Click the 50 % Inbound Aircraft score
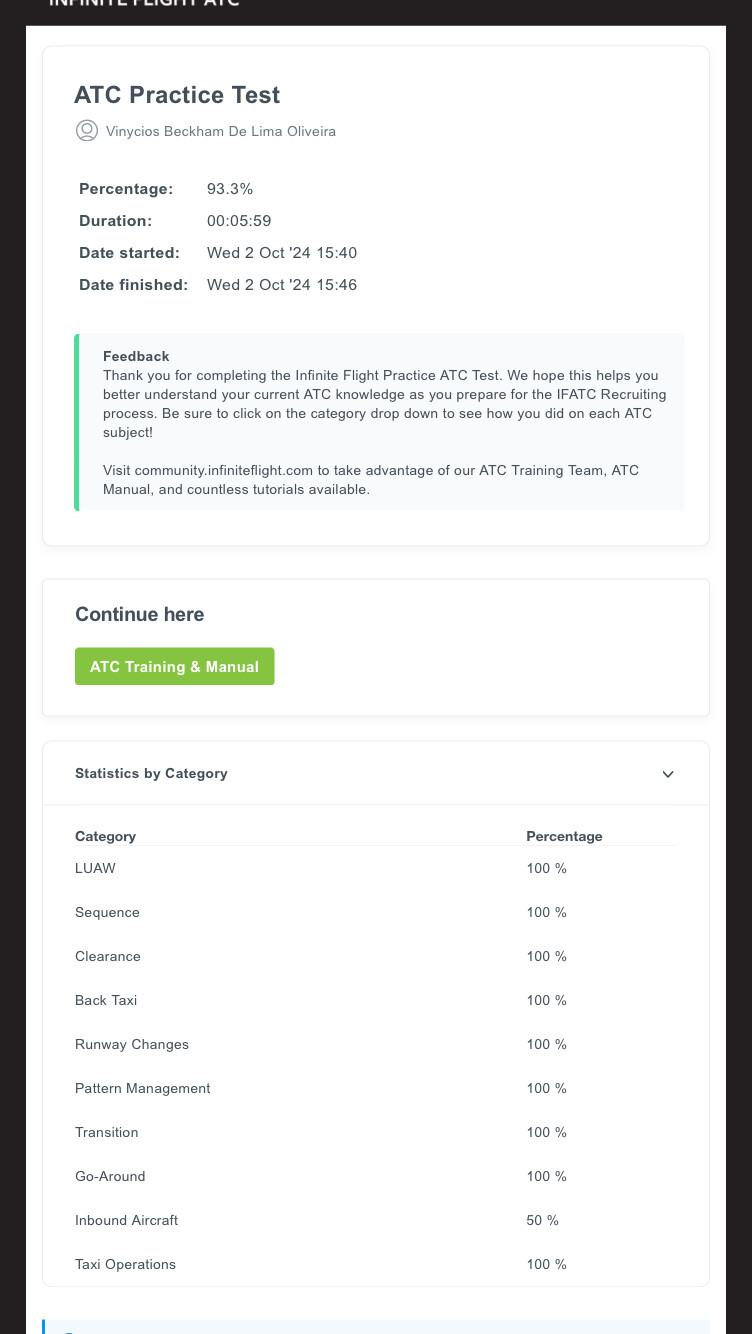The image size is (752, 1334). 542,1220
